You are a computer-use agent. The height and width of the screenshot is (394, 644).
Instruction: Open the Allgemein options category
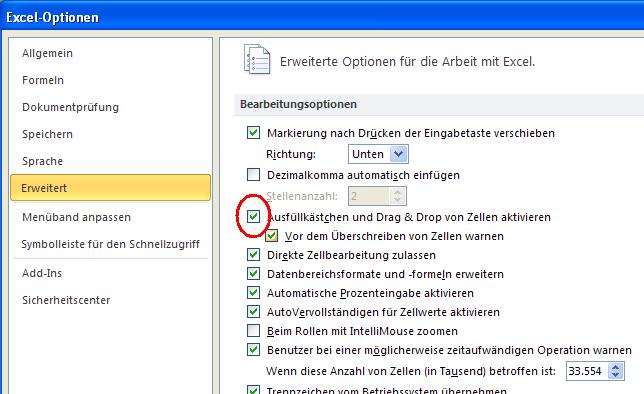47,53
